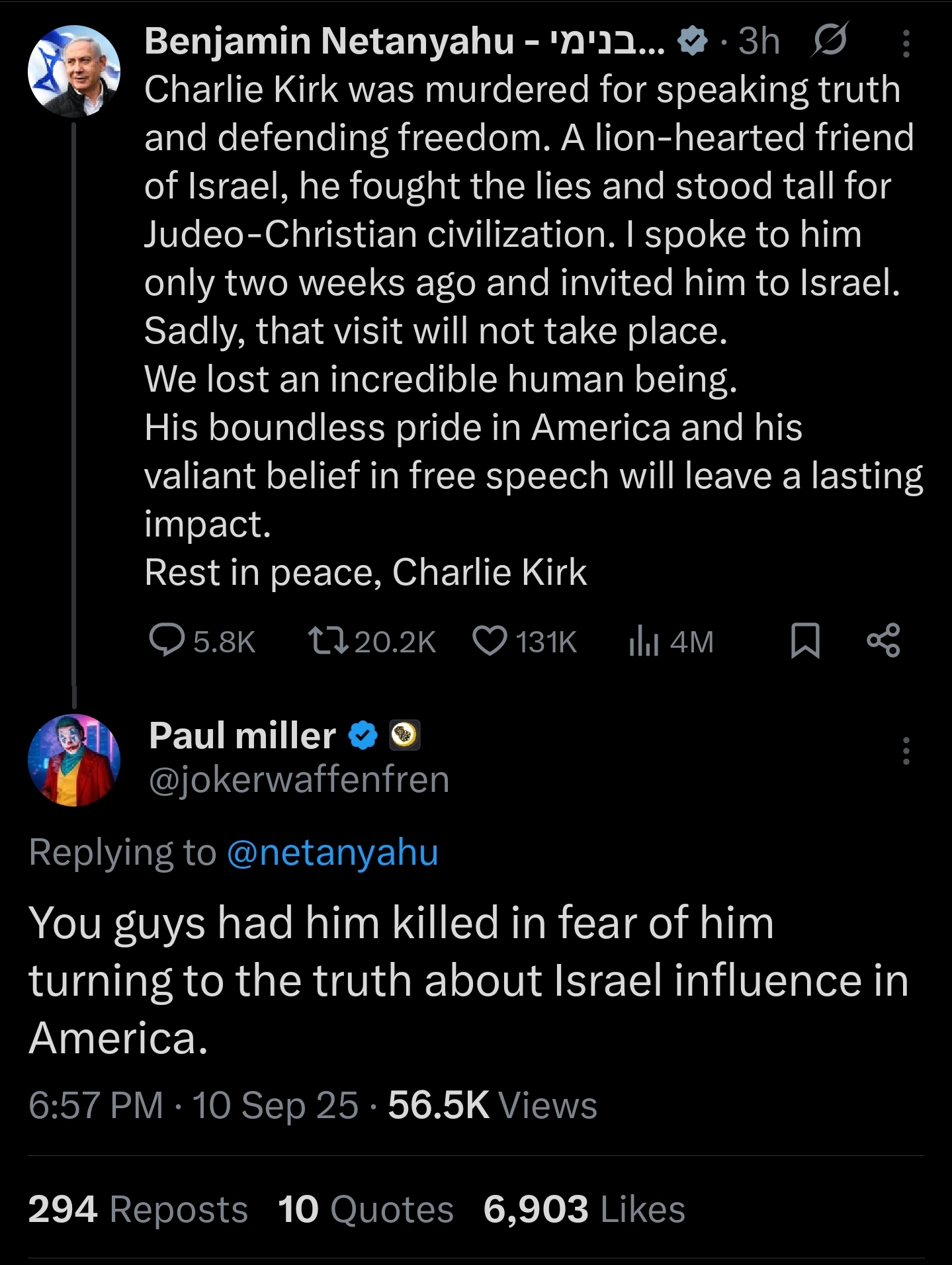Open Paul miller's Joker profile picture

(74, 760)
